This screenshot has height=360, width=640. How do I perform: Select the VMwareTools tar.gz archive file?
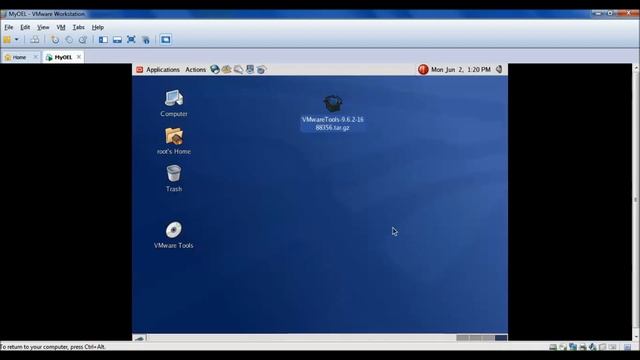tap(333, 113)
